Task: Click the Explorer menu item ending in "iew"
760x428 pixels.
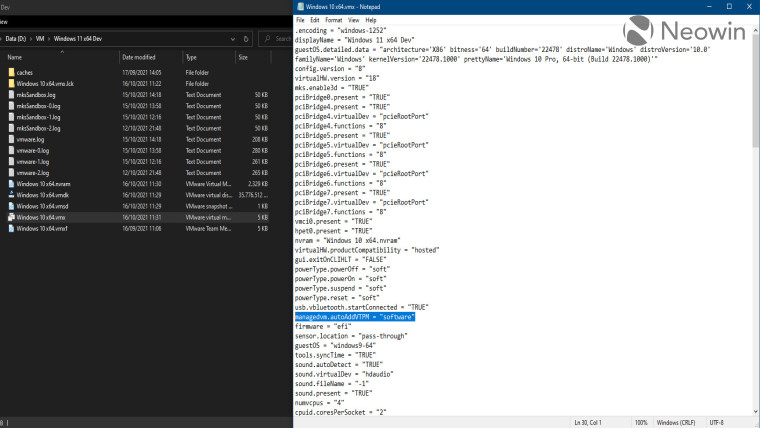Action: pyautogui.click(x=3, y=22)
